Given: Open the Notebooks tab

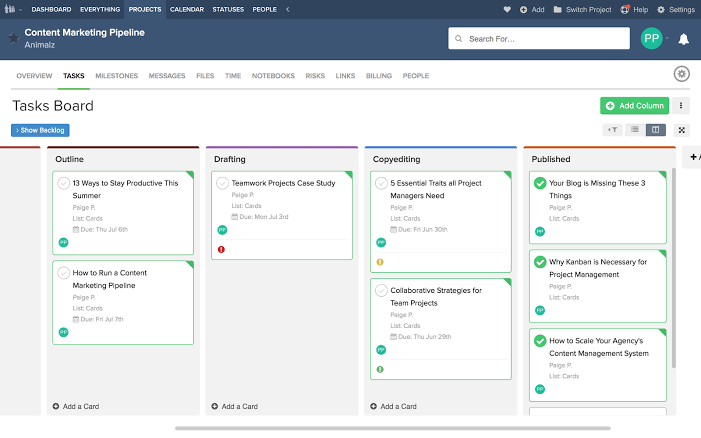Looking at the screenshot, I should tap(273, 76).
